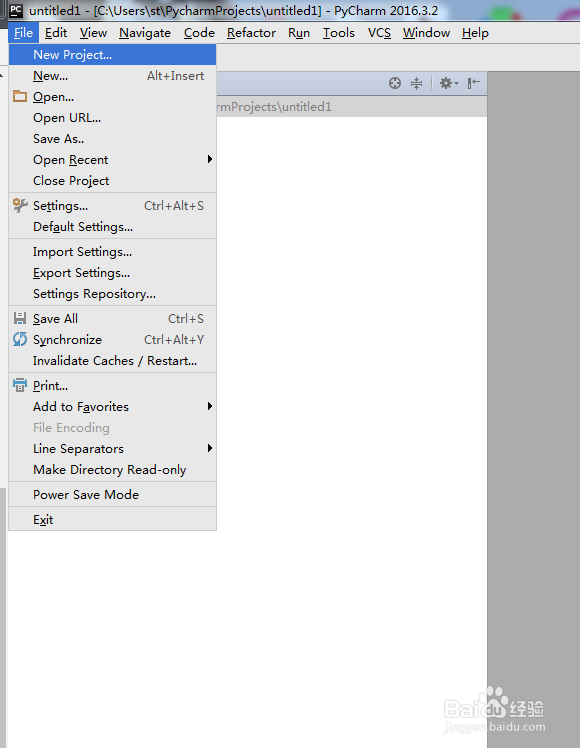The height and width of the screenshot is (748, 580).
Task: Choose Export Settings... entry
Action: coord(113,272)
